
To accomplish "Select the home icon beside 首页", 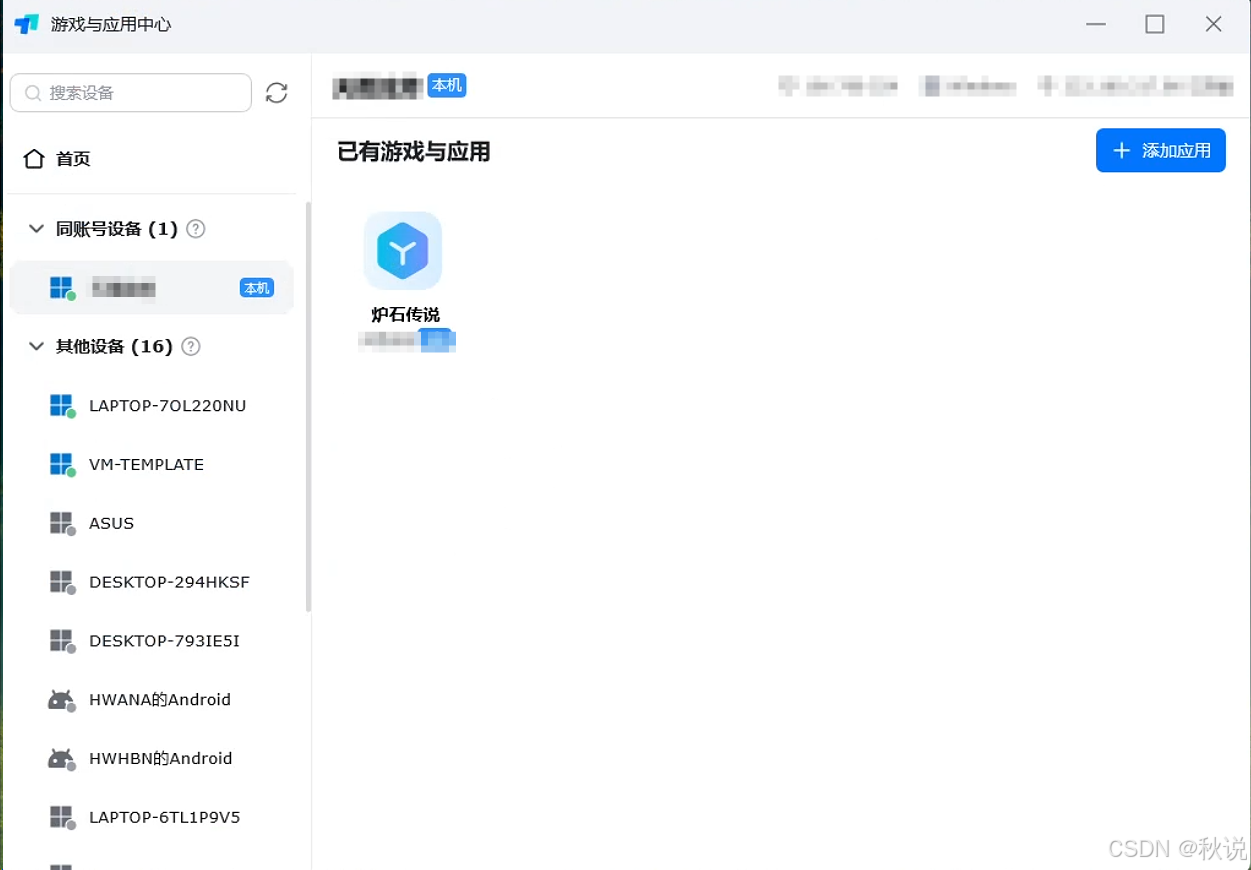I will tap(35, 158).
